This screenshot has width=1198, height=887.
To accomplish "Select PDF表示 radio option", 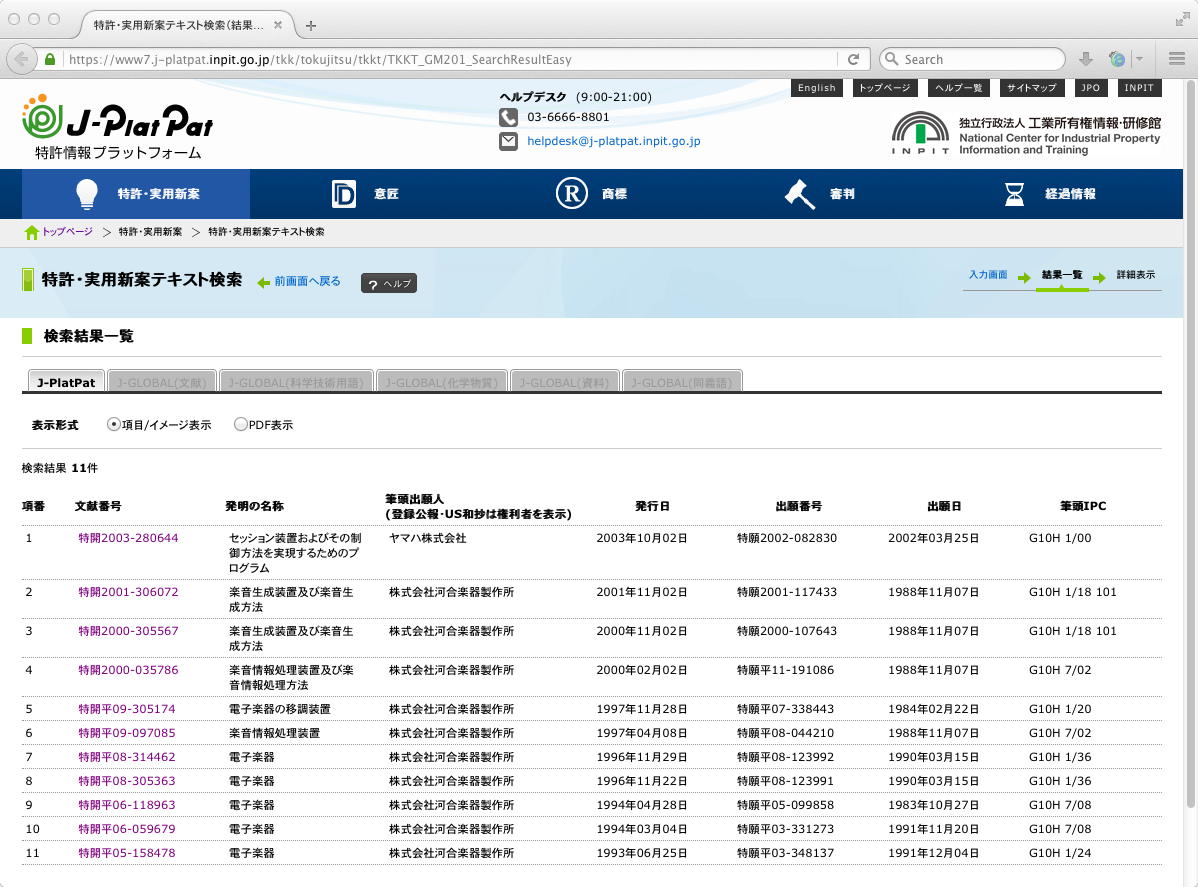I will coord(241,424).
